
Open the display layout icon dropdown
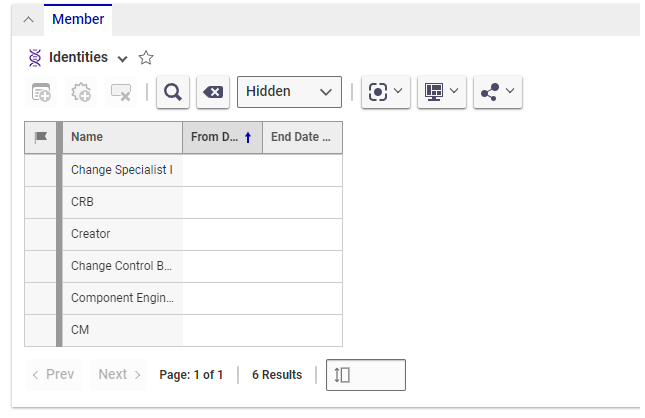[442, 92]
